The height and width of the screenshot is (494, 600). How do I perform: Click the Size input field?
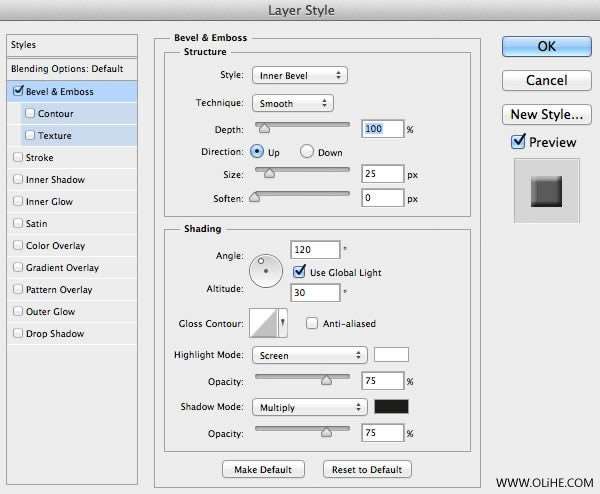(x=383, y=173)
